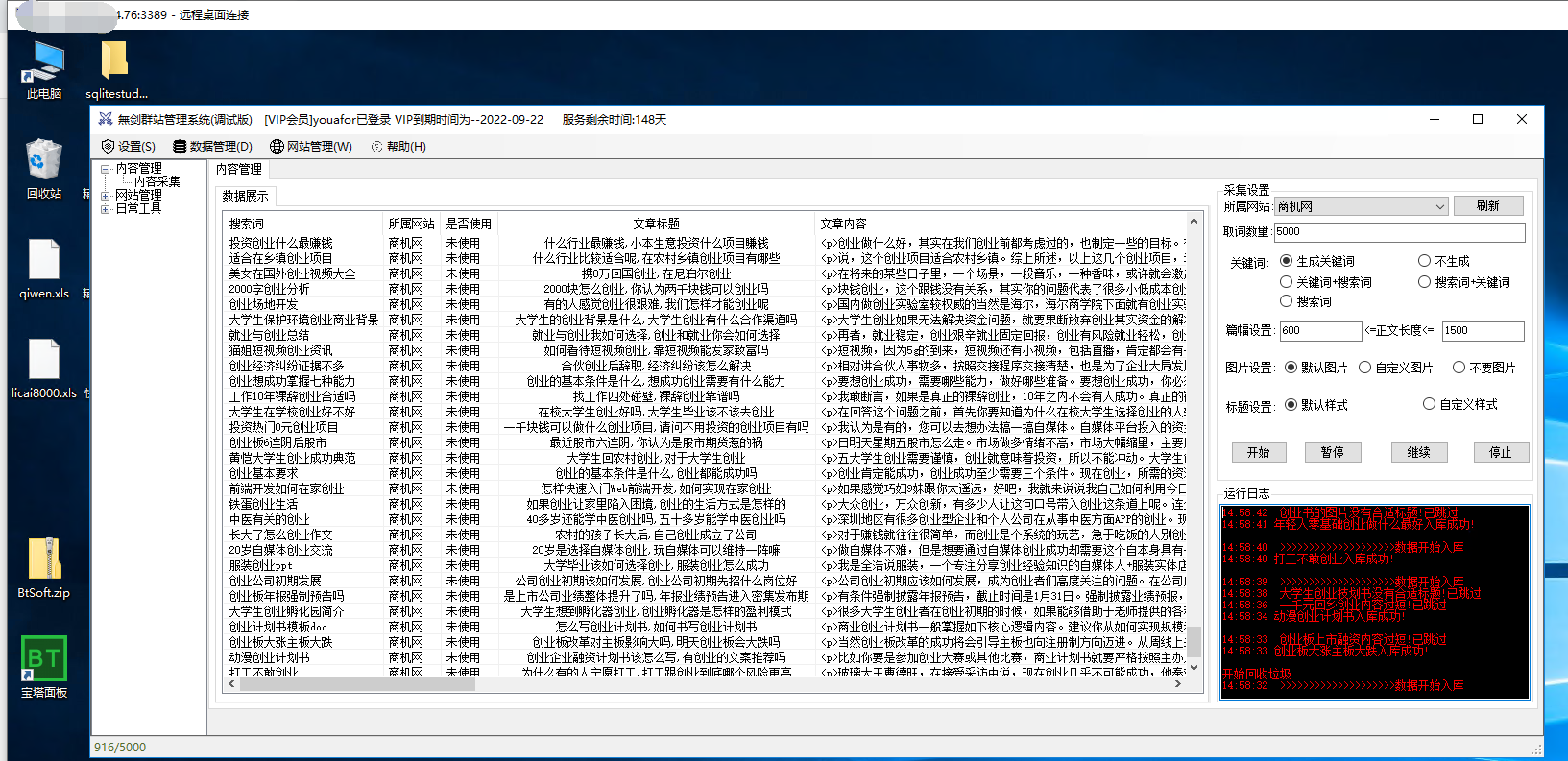Click the table vertical scrollbar down arrow
This screenshot has height=761, width=1568.
click(x=1194, y=667)
